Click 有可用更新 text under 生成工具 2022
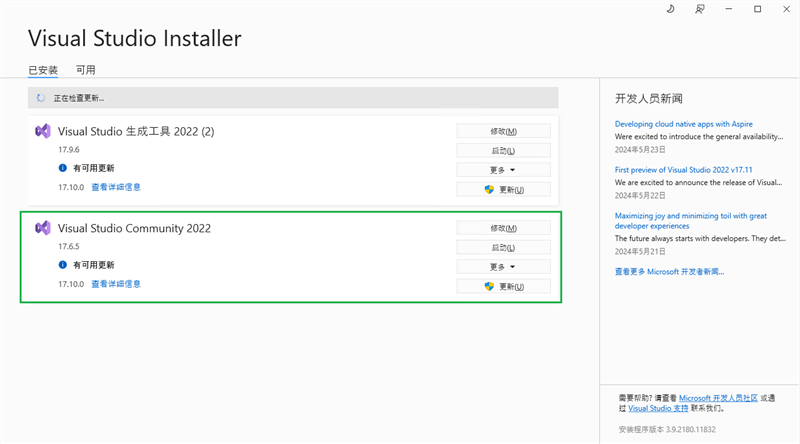 (x=94, y=168)
